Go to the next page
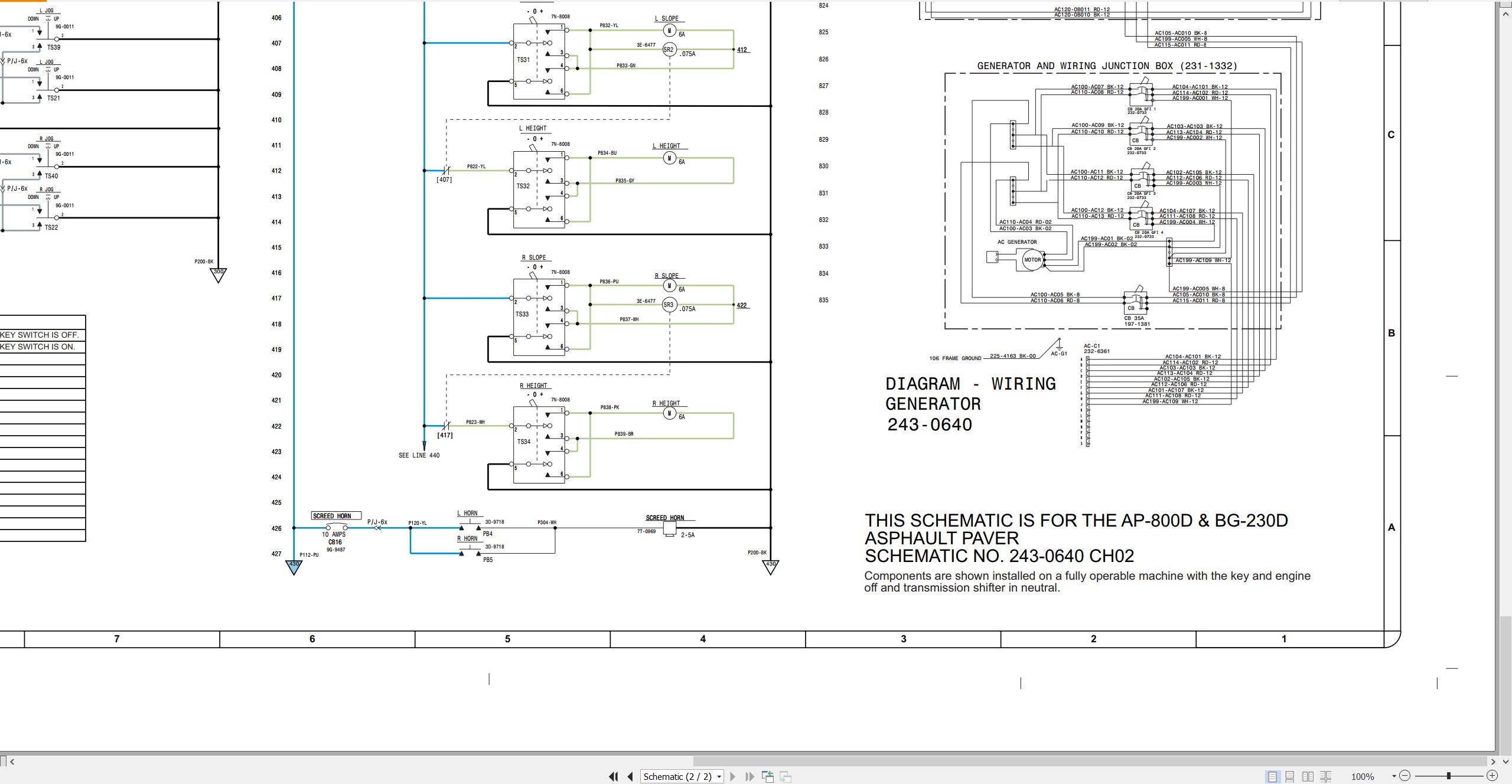Viewport: 1512px width, 784px height. (733, 776)
